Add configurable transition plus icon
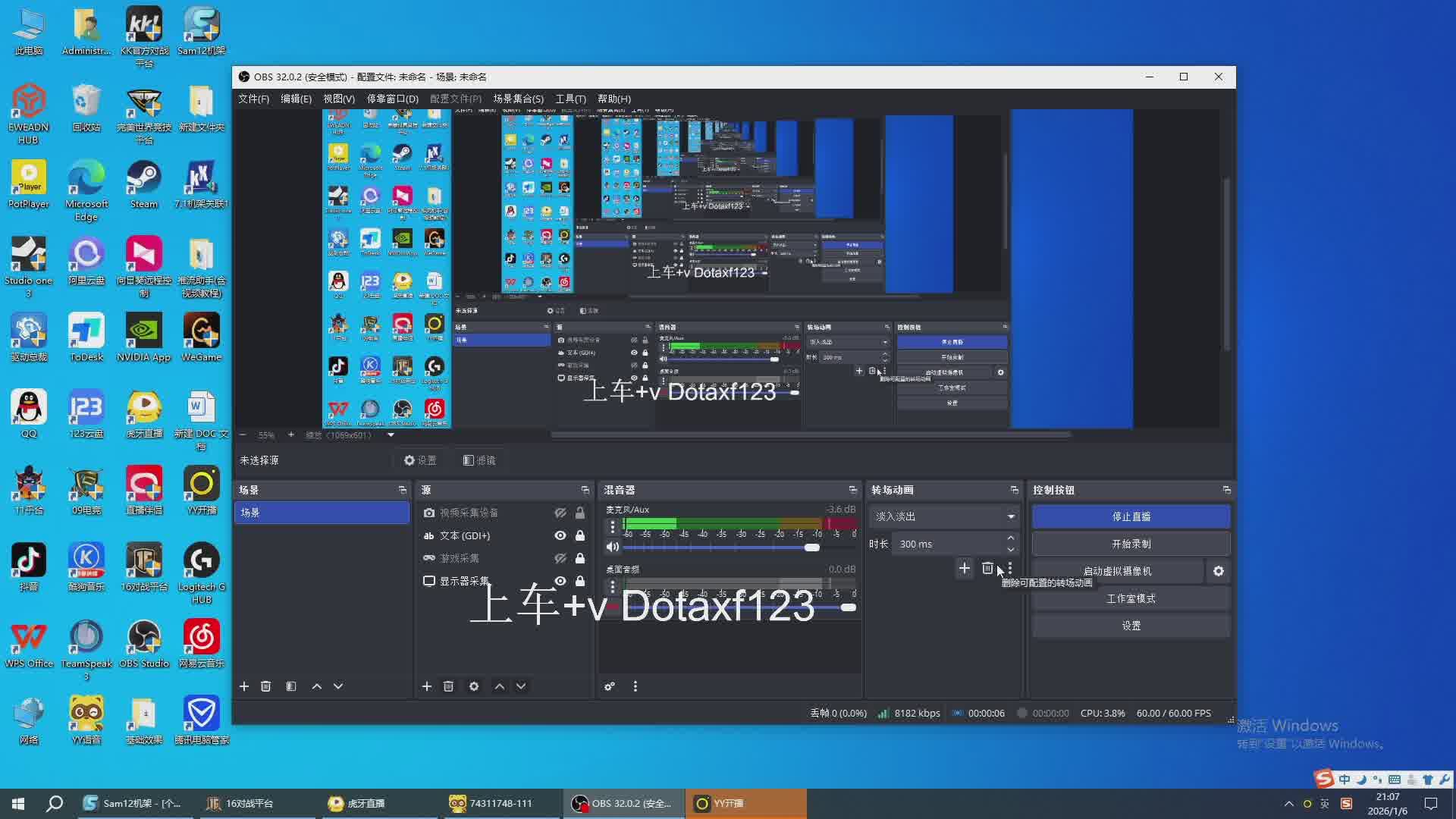Screen dimensions: 1456x819 (x=965, y=568)
